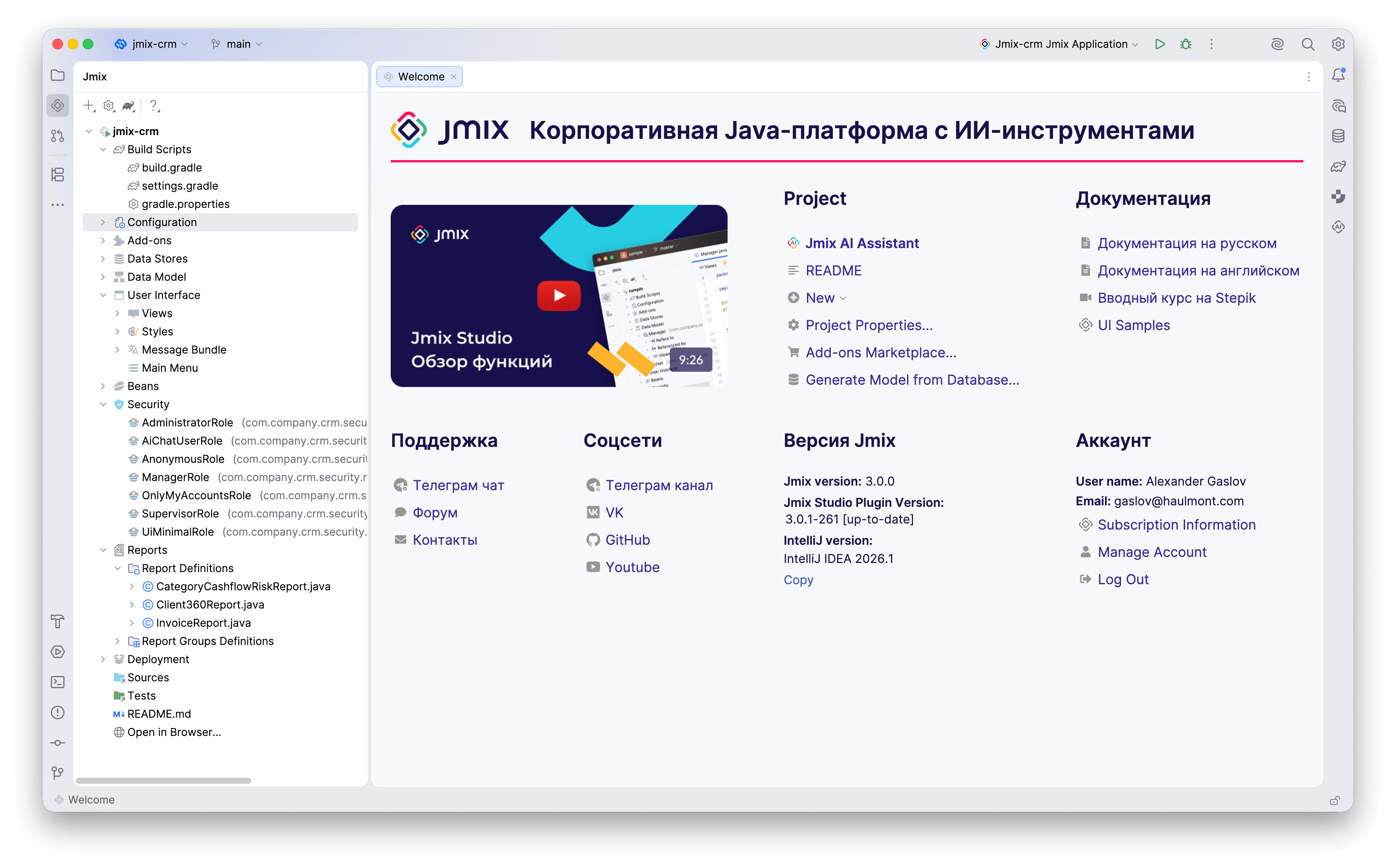This screenshot has height=868, width=1396.
Task: Open the AI Chat tool window icon
Action: click(1339, 106)
